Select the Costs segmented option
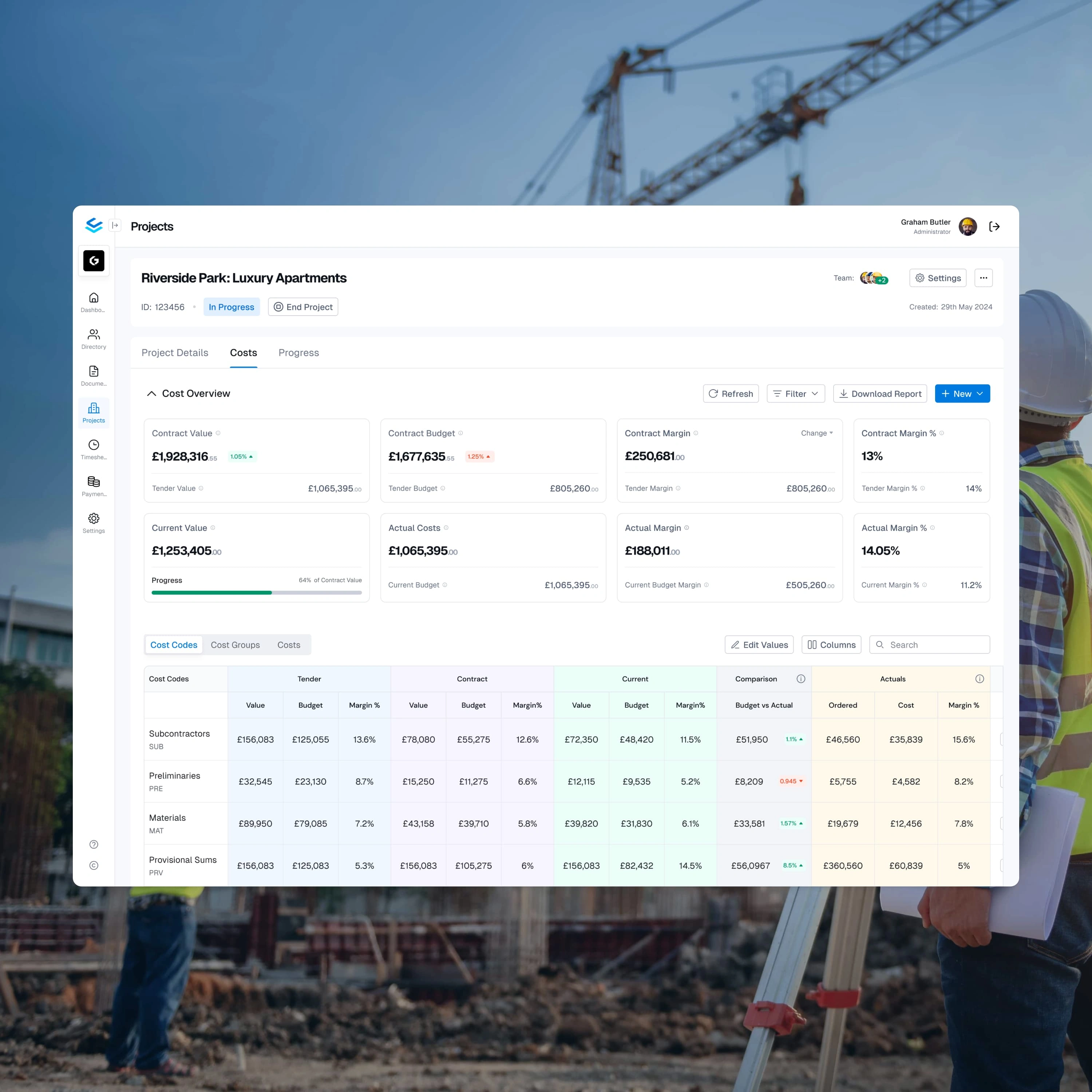The width and height of the screenshot is (1092, 1092). (288, 645)
